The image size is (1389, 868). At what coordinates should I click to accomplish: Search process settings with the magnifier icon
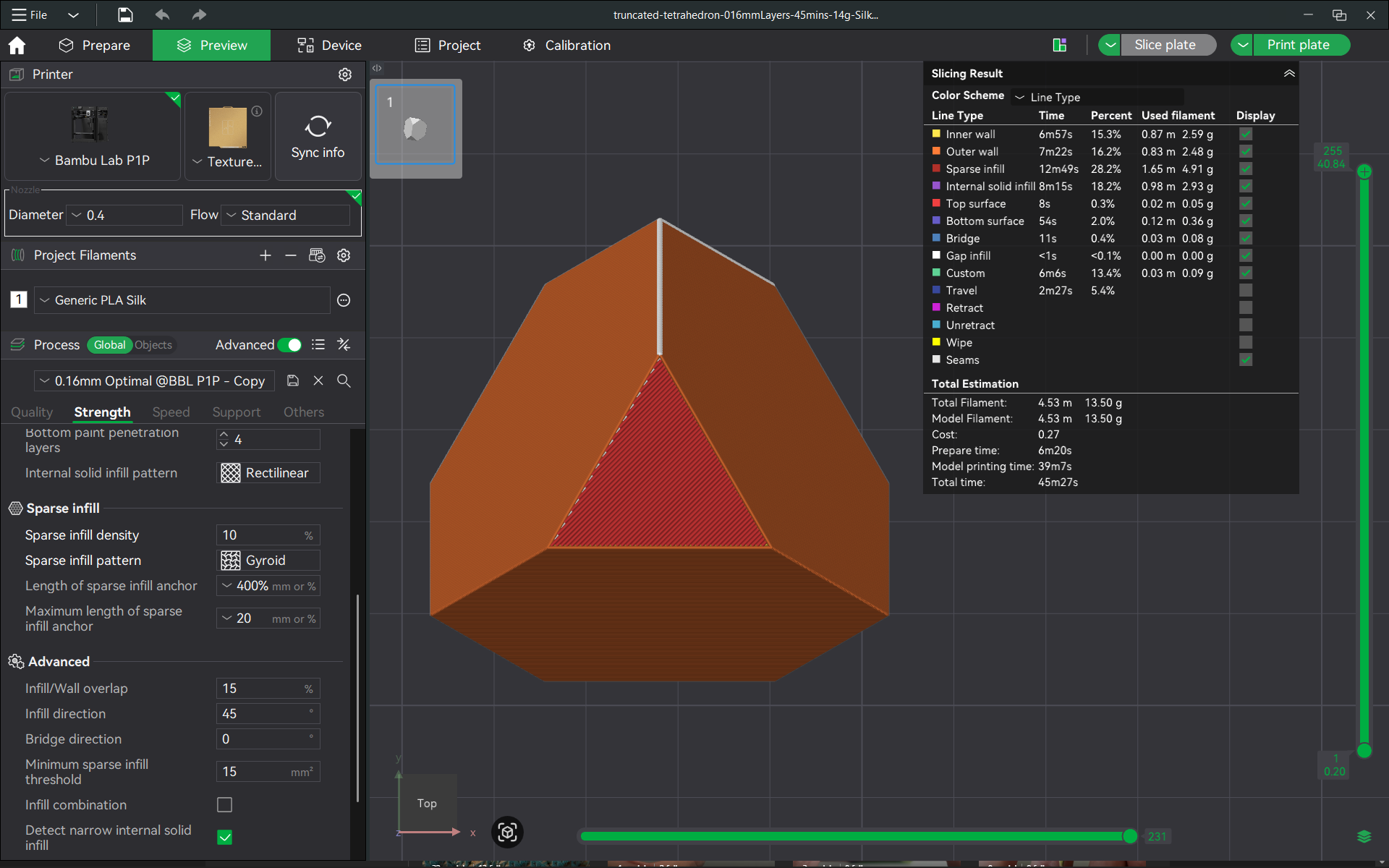point(344,380)
